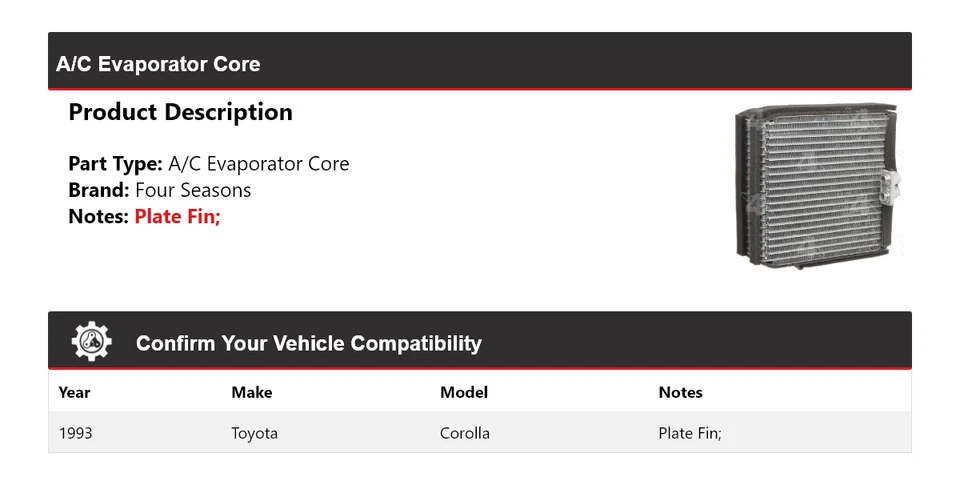The height and width of the screenshot is (485, 960).
Task: Click the A/C Evaporator Core title bar
Action: point(158,64)
